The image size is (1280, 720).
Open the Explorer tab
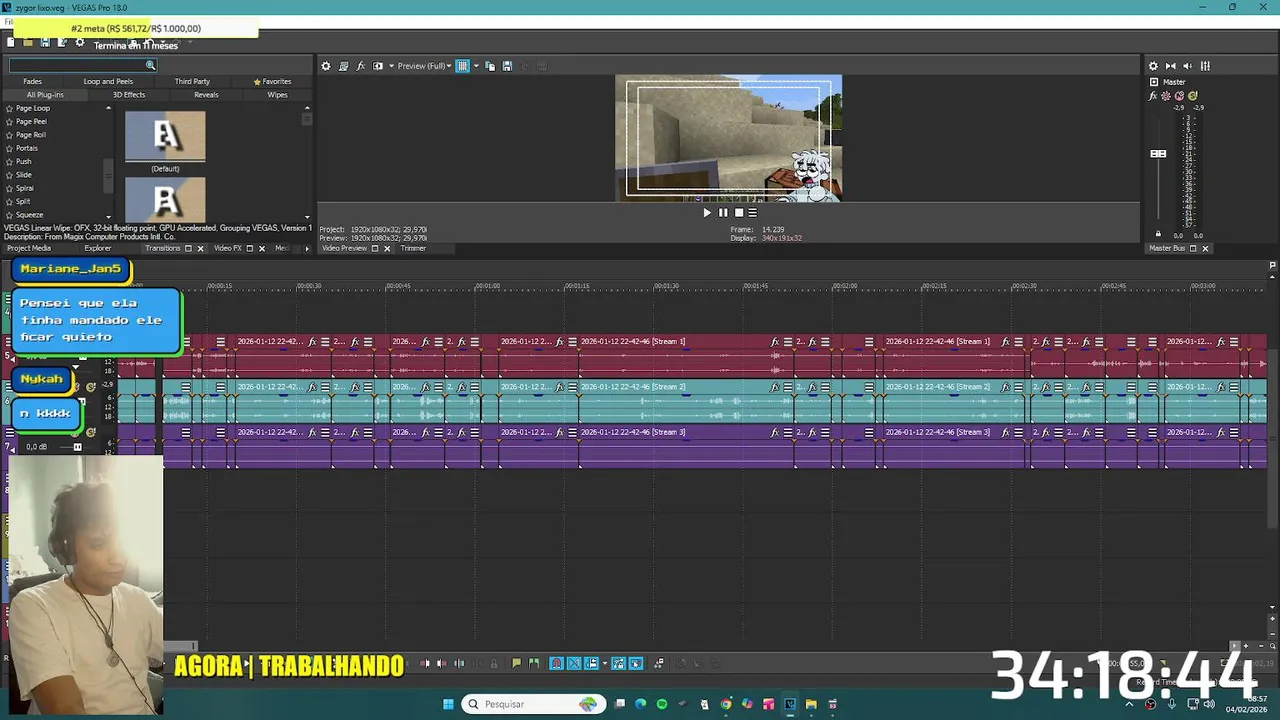pyautogui.click(x=98, y=248)
